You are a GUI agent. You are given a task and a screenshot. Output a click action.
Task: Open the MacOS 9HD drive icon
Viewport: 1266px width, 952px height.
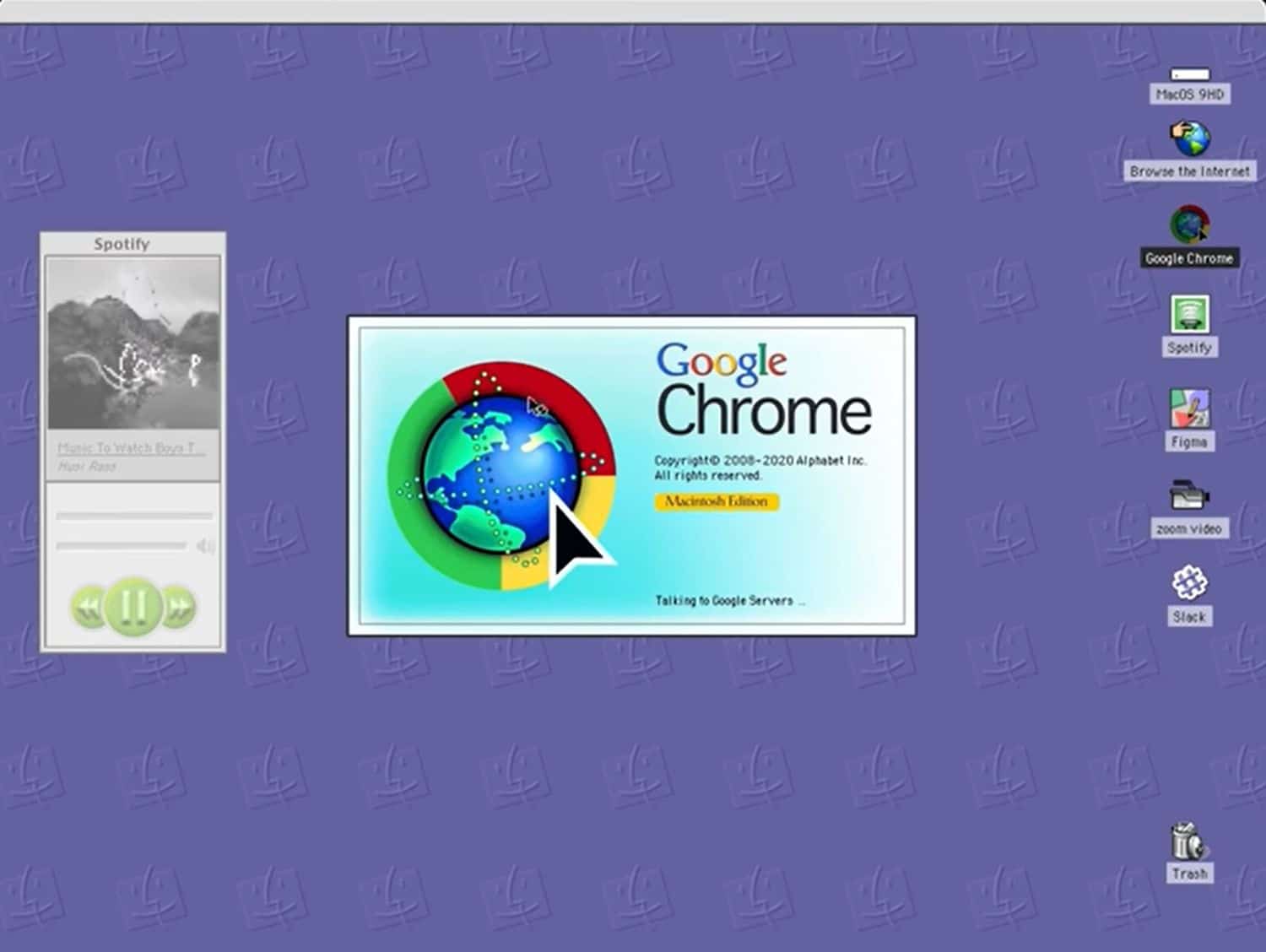click(1190, 75)
